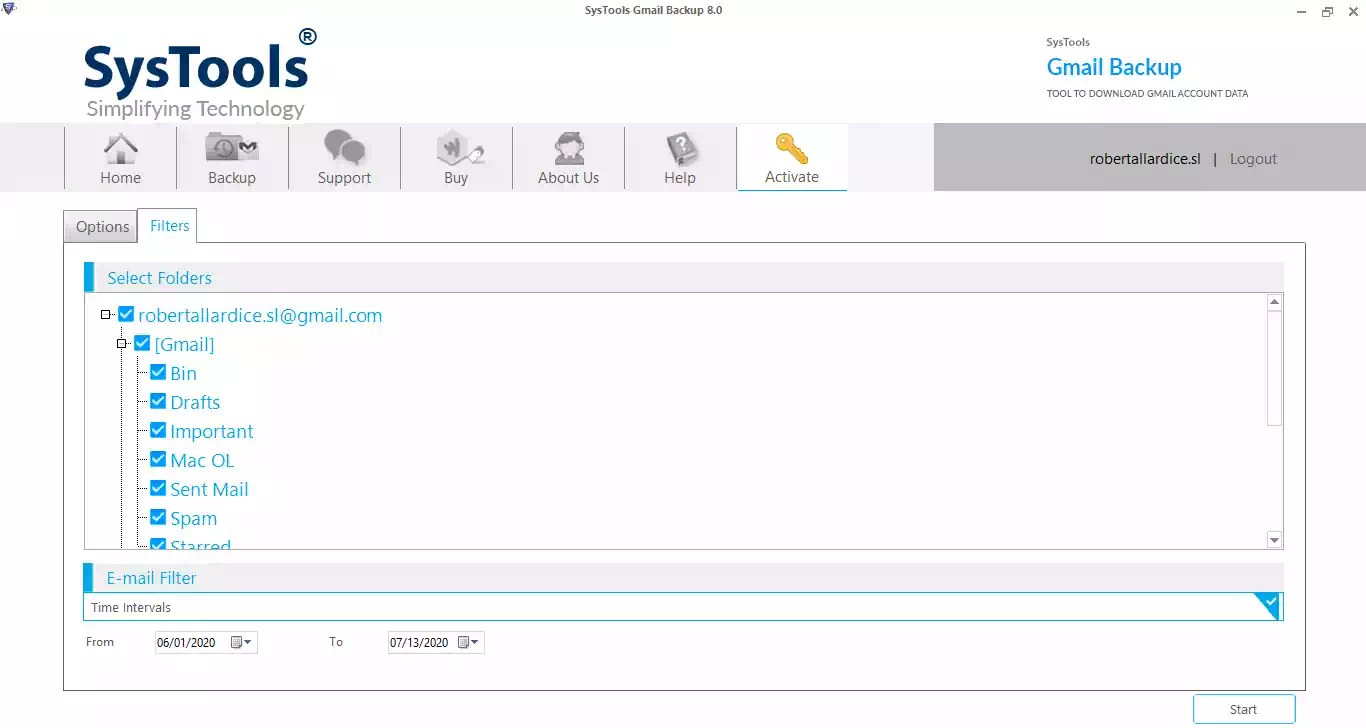
Task: Select the Activate key icon
Action: tap(791, 148)
